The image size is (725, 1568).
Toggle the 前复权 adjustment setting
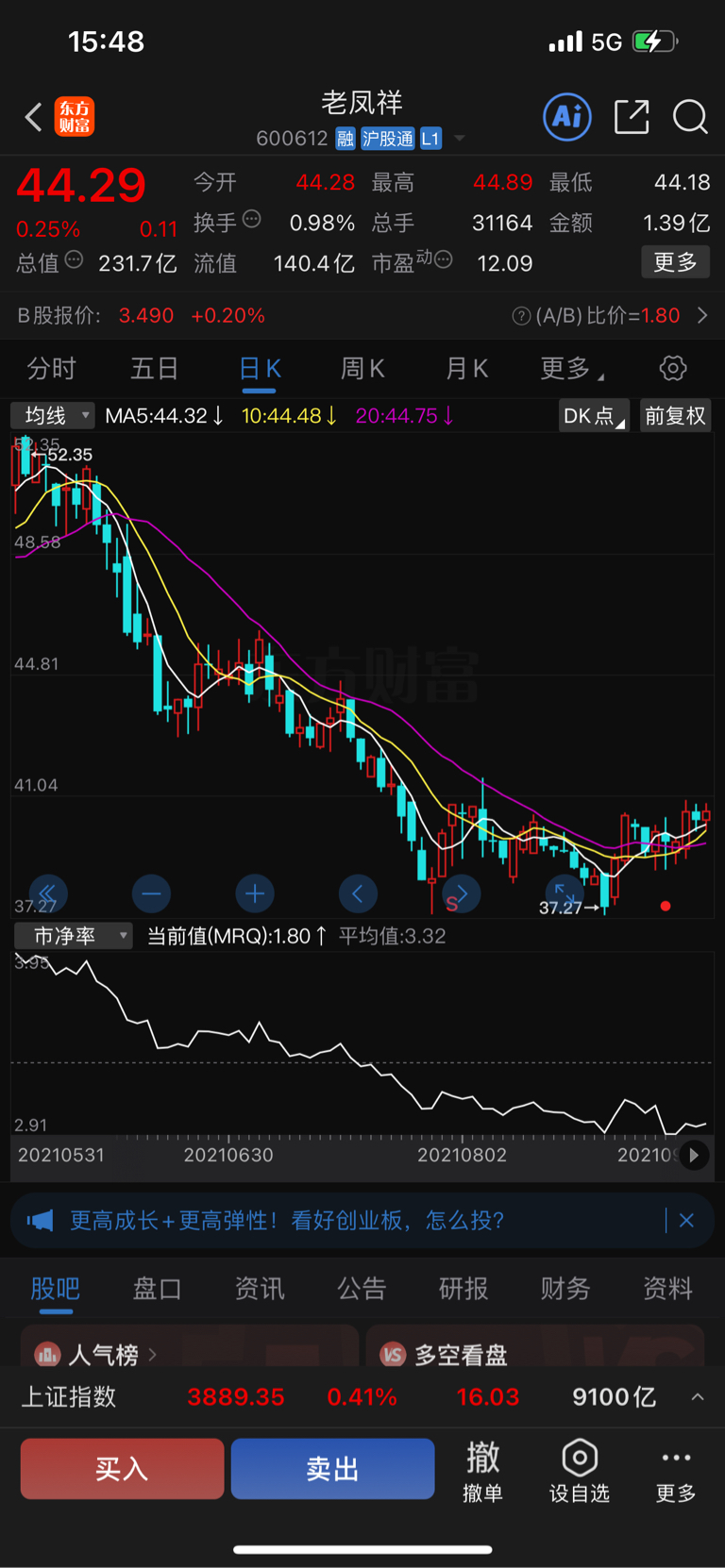(x=675, y=416)
